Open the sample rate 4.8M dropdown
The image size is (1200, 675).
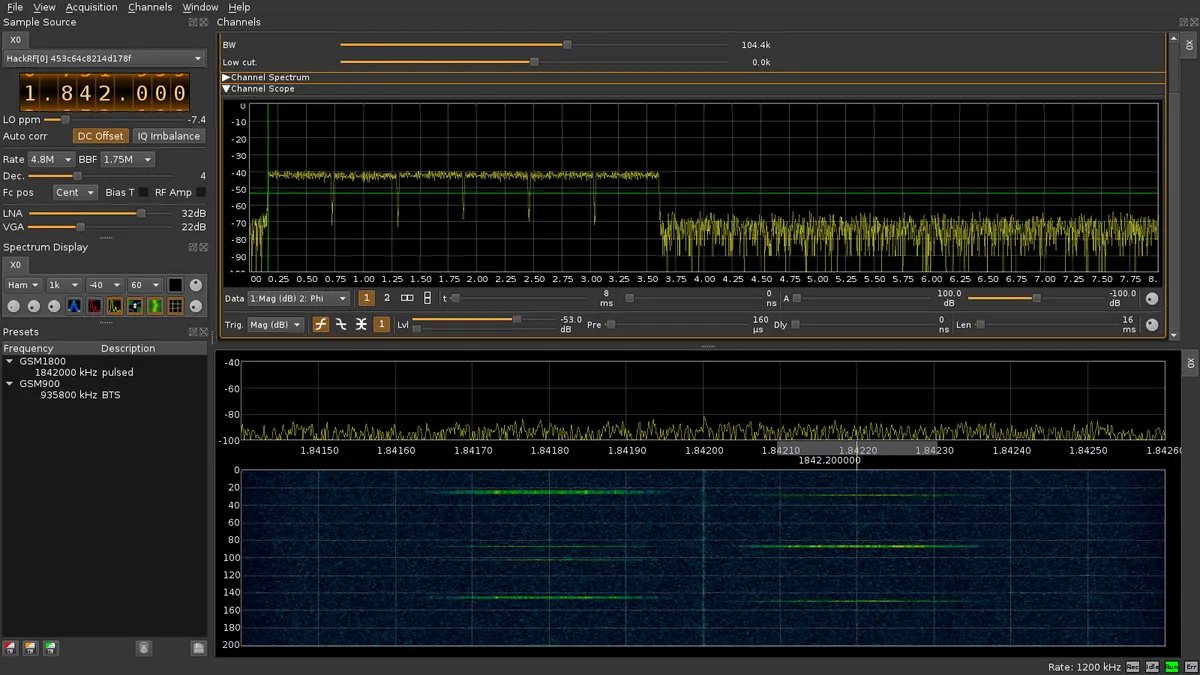click(52, 159)
